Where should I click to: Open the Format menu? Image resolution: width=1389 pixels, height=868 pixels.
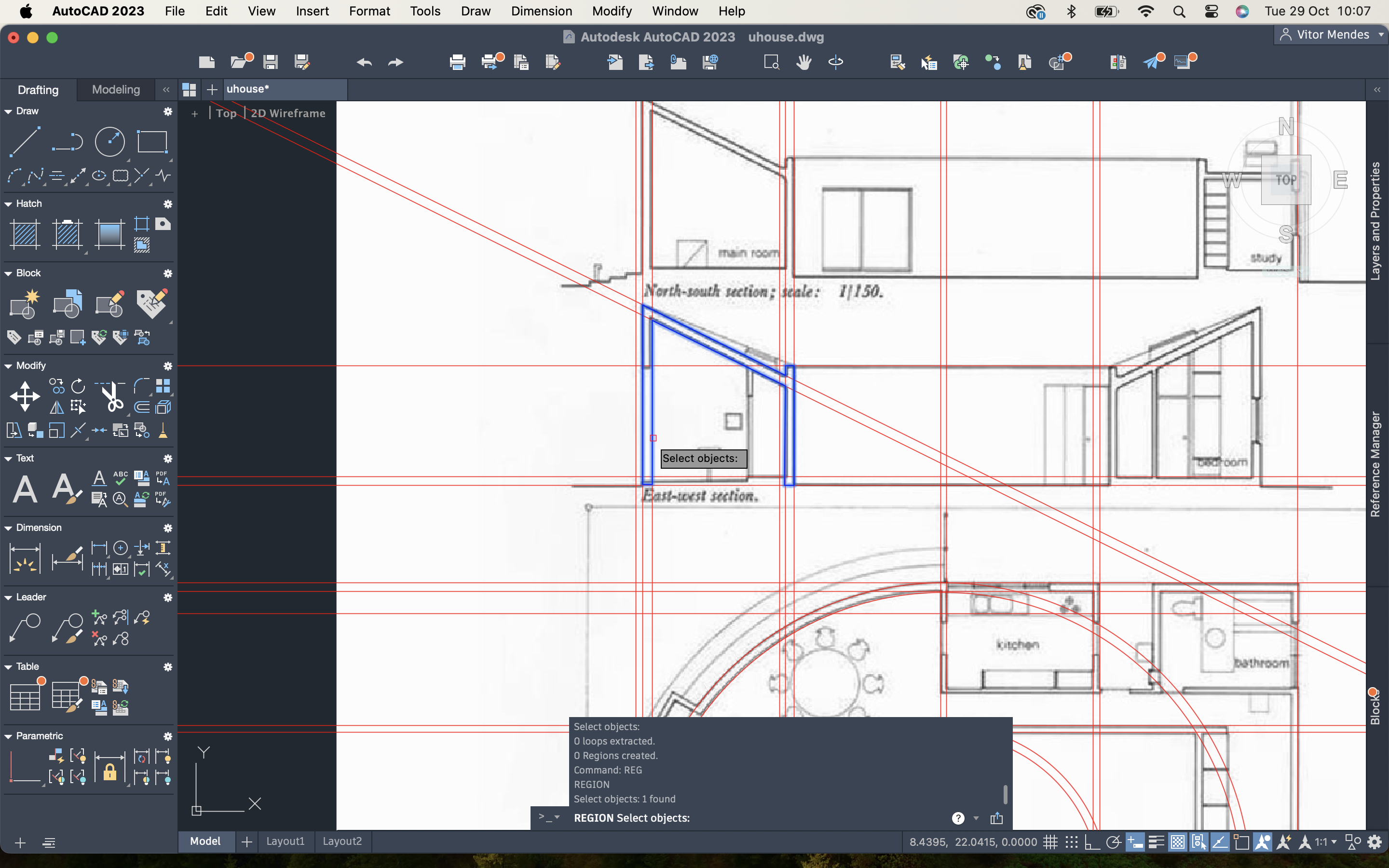pyautogui.click(x=369, y=11)
